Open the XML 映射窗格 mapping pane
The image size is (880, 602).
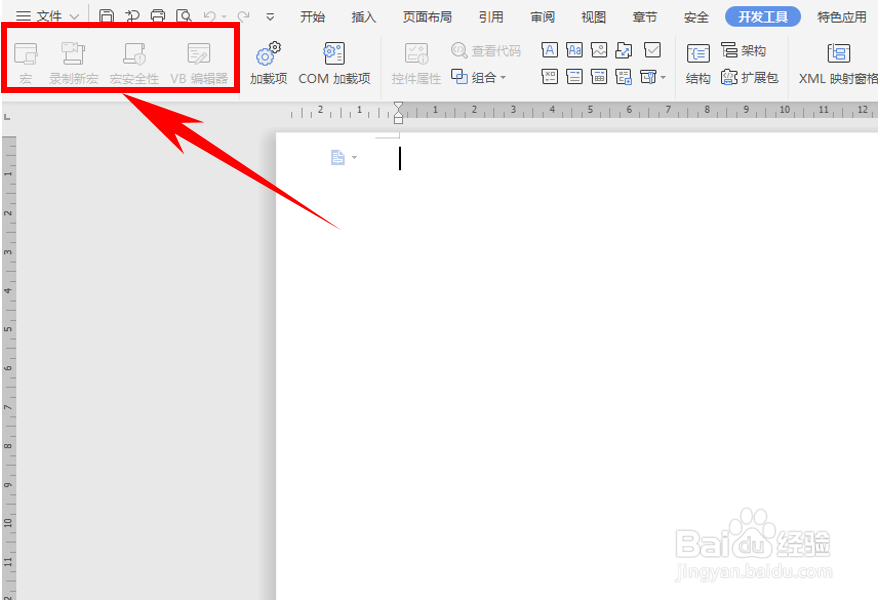[x=838, y=63]
